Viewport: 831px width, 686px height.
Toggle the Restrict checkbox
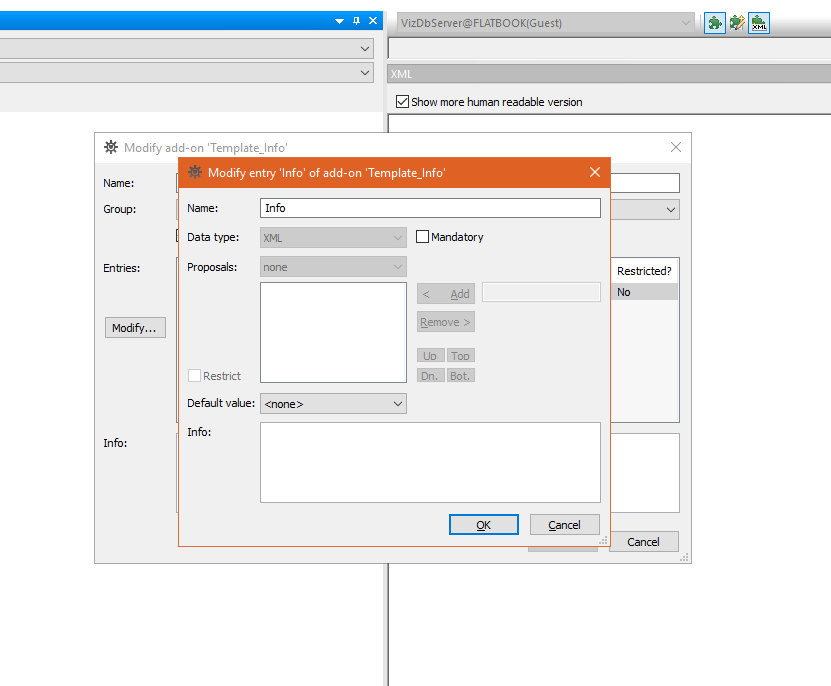pos(195,376)
